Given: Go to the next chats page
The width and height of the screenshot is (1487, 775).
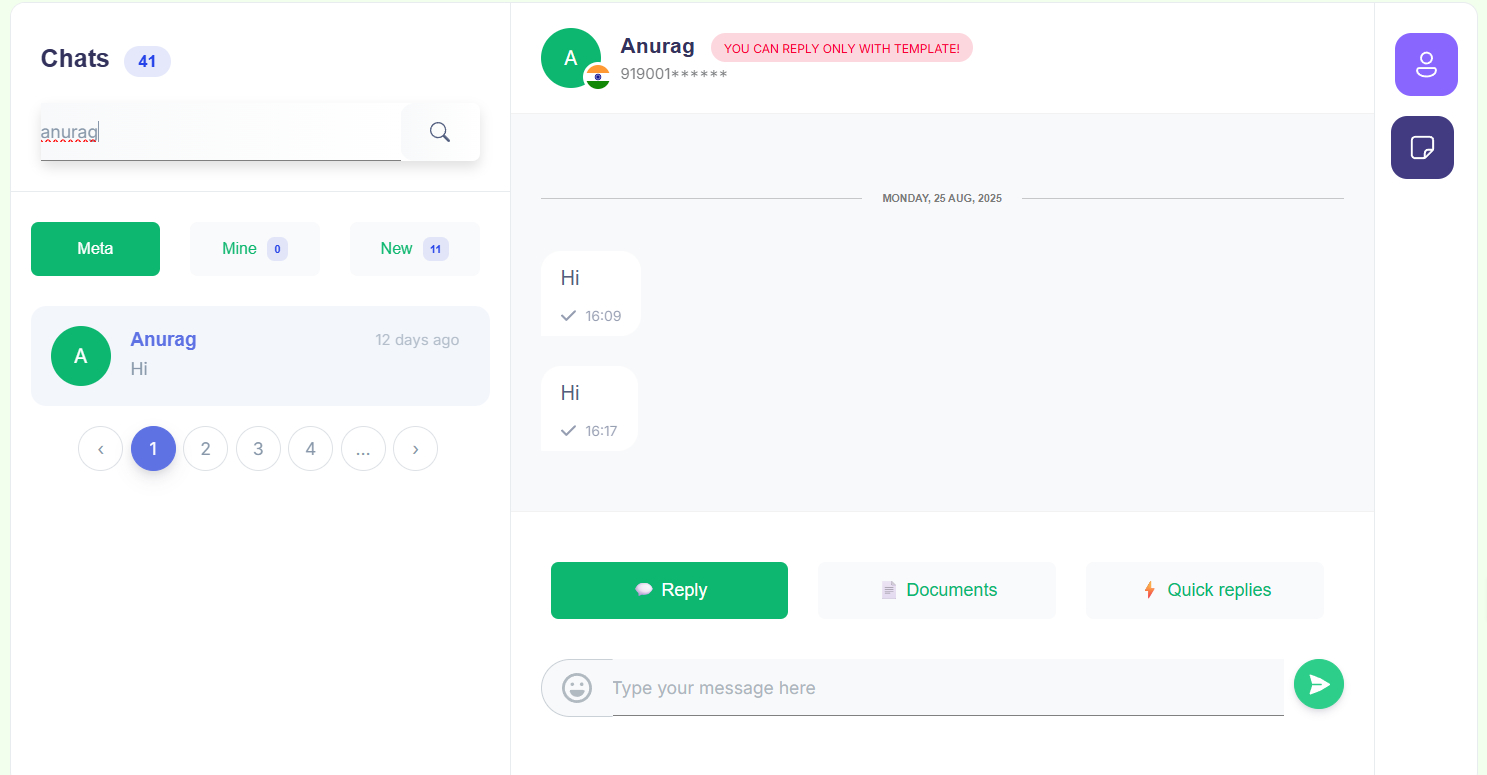Looking at the screenshot, I should pos(415,449).
